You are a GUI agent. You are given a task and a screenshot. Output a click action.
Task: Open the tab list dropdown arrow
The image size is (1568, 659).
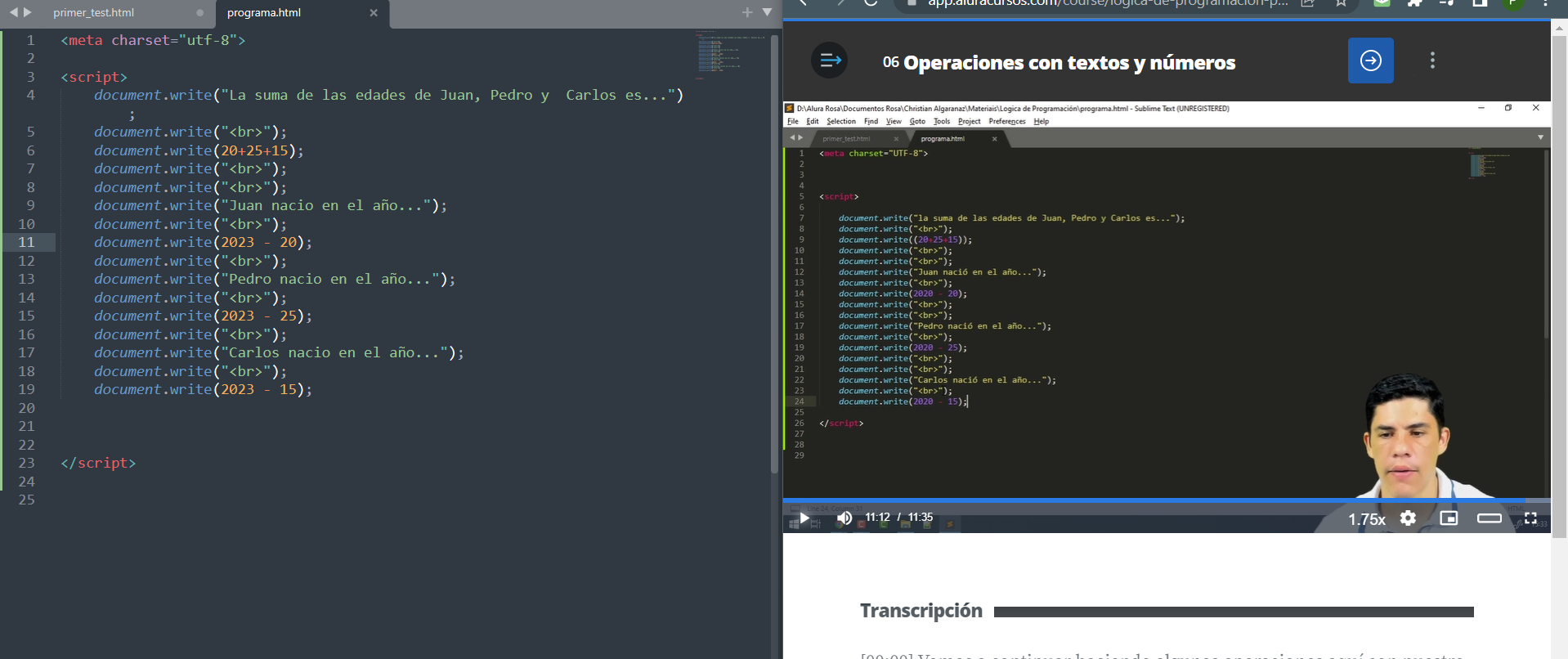(767, 12)
